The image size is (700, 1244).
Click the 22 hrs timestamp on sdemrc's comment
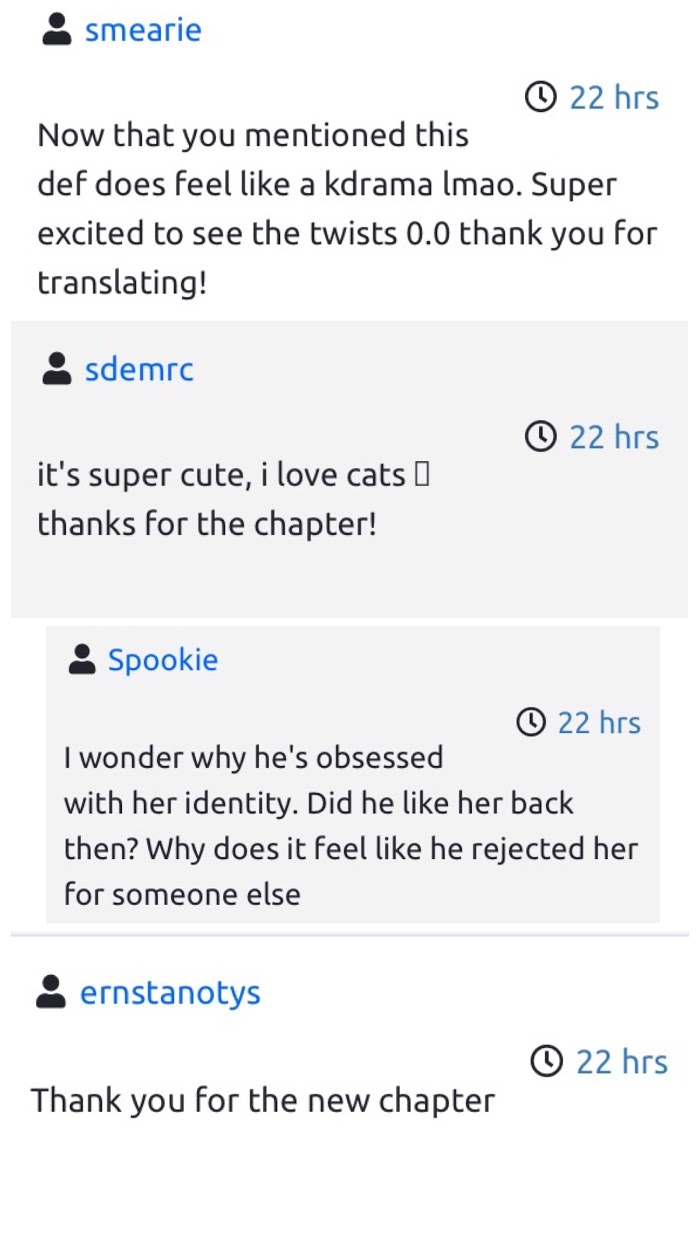pyautogui.click(x=614, y=438)
